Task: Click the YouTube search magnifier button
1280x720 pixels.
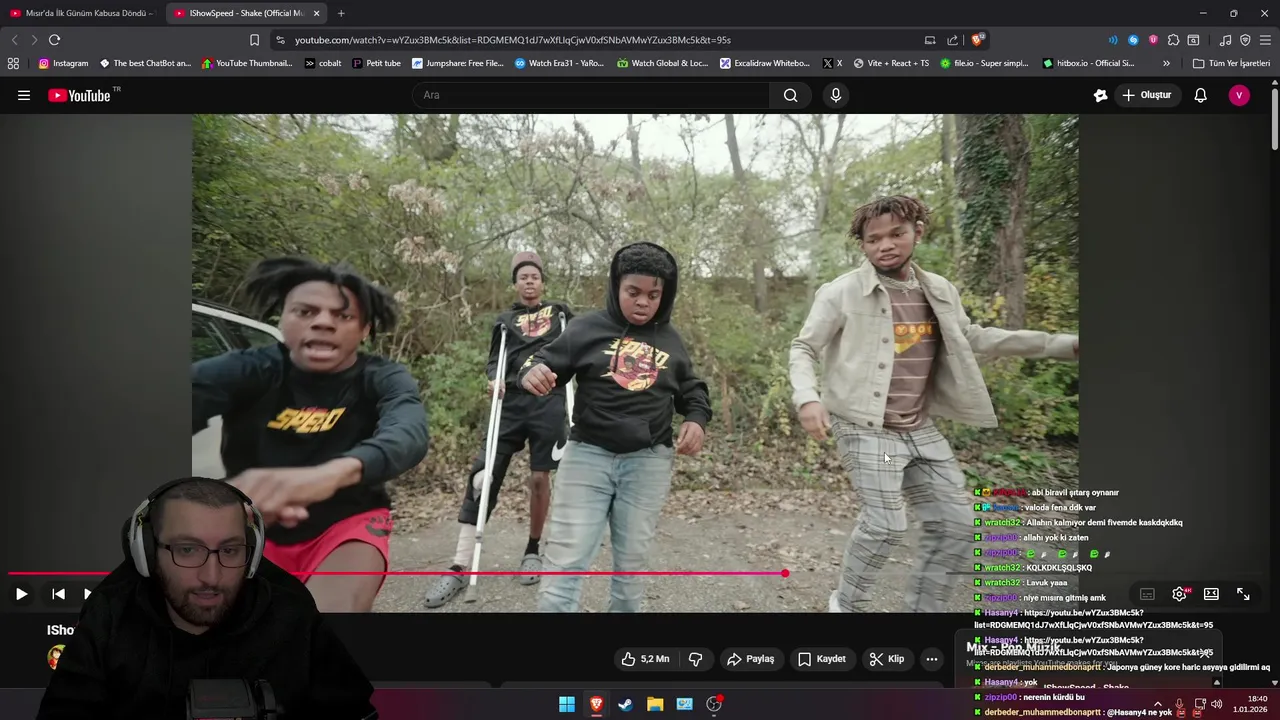Action: (791, 95)
